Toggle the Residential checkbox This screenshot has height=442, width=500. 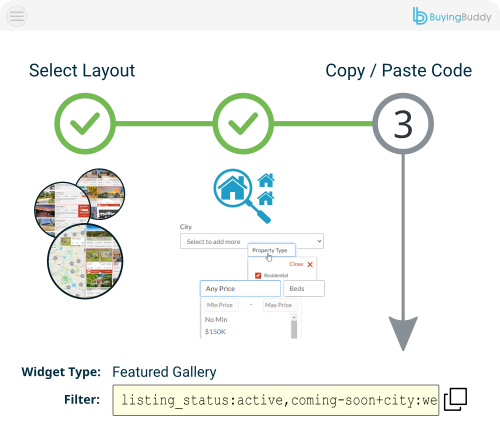[x=258, y=275]
